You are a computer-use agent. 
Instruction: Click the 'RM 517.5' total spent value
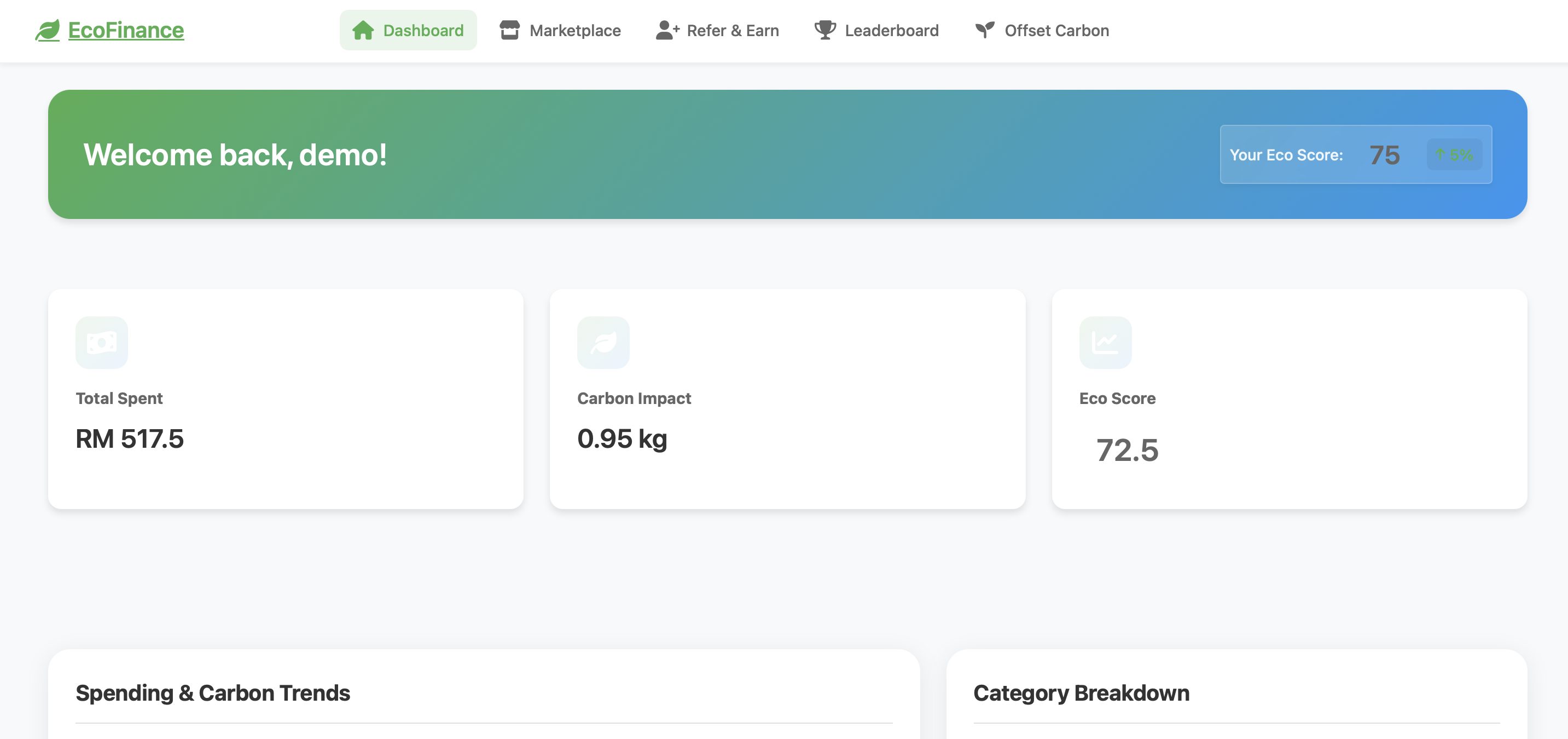coord(130,438)
